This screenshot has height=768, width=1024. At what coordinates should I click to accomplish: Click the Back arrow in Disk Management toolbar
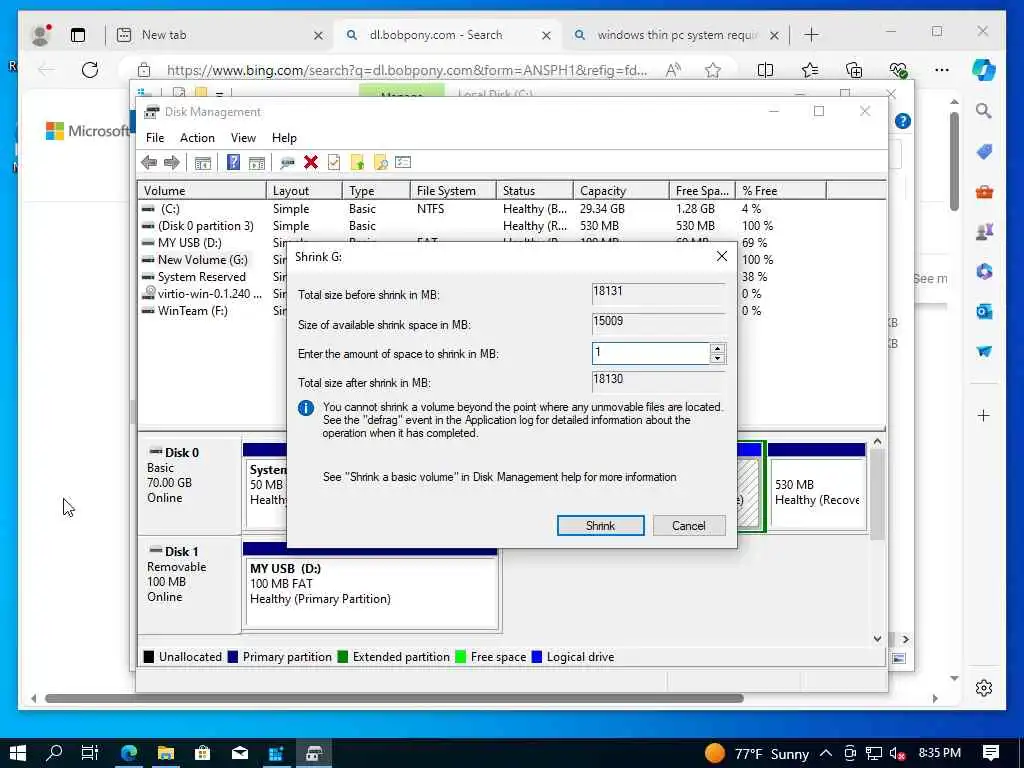tap(149, 163)
